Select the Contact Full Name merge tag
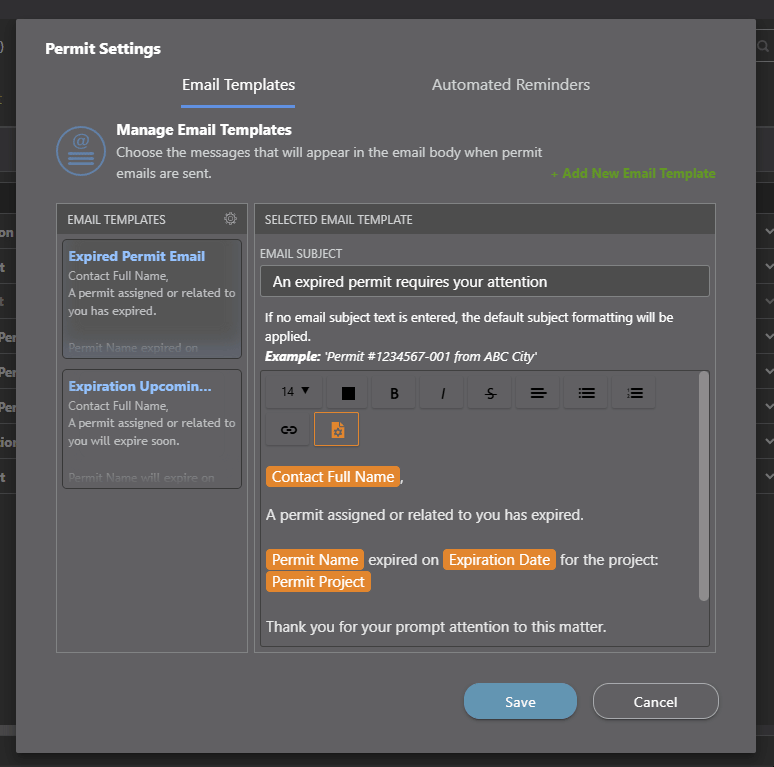 333,477
